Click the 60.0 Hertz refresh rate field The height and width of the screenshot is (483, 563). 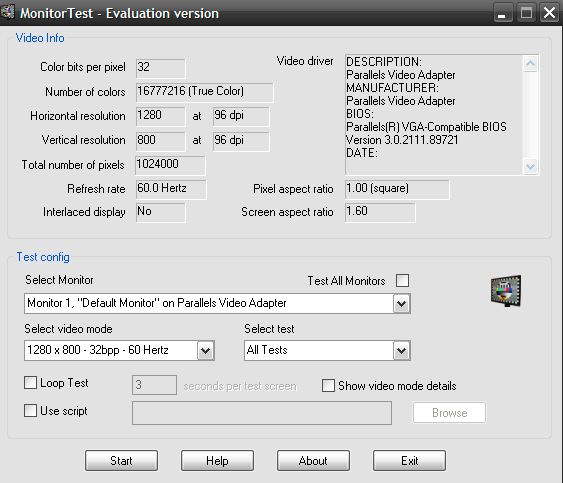pos(171,189)
